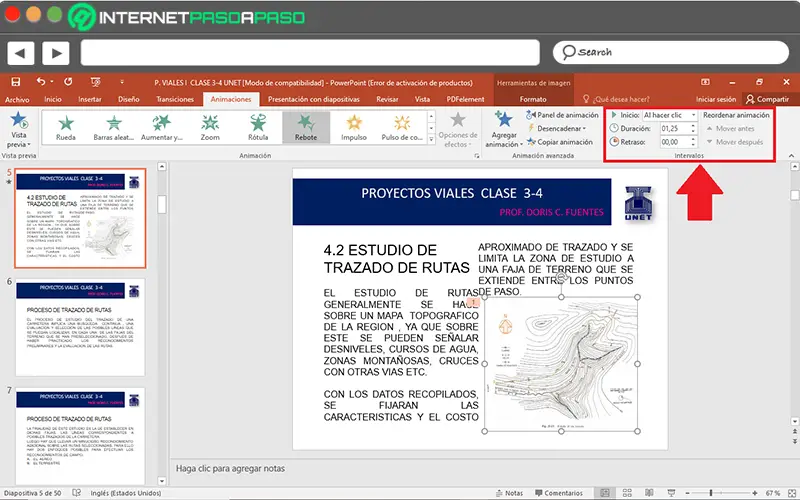Screen dimensions: 800x500
Task: Toggle the Comentarios pane button
Action: [559, 493]
